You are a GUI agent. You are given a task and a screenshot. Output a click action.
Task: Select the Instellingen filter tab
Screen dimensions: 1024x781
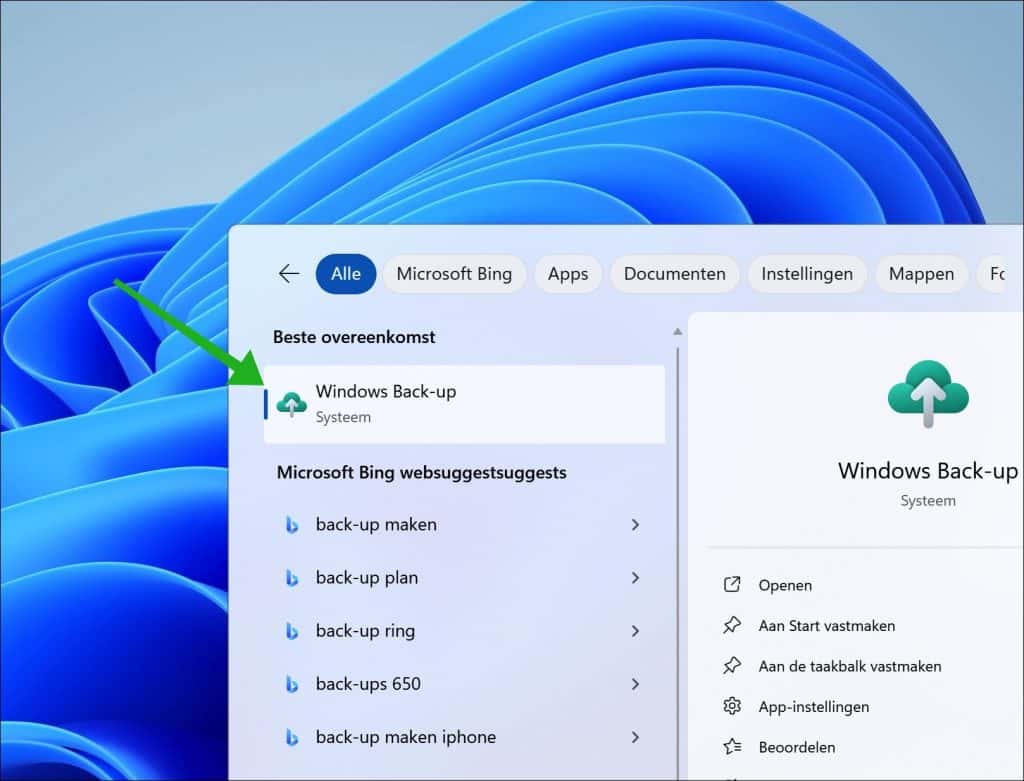(807, 274)
